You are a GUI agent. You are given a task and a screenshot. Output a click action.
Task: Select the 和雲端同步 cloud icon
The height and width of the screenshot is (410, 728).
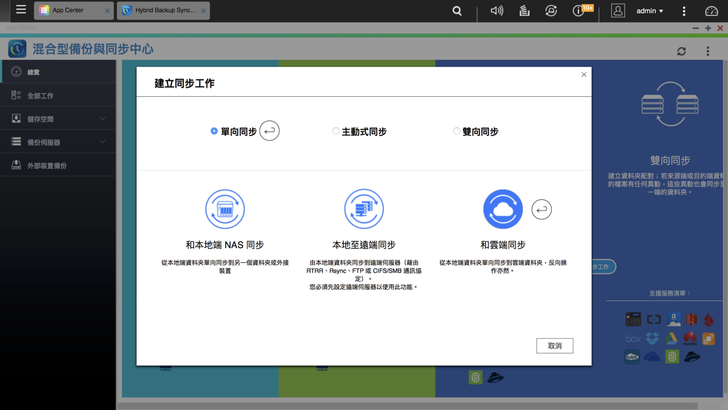point(503,210)
